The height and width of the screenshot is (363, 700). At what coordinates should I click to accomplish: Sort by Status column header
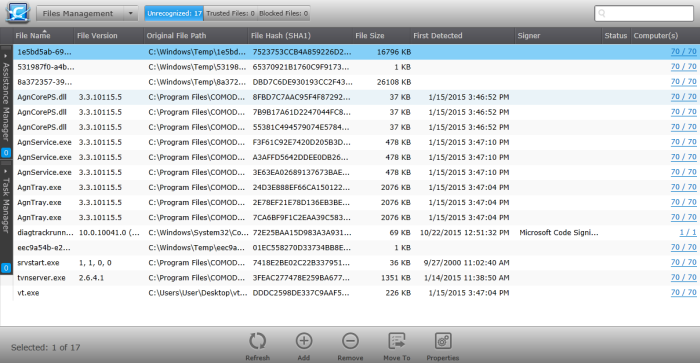click(616, 36)
